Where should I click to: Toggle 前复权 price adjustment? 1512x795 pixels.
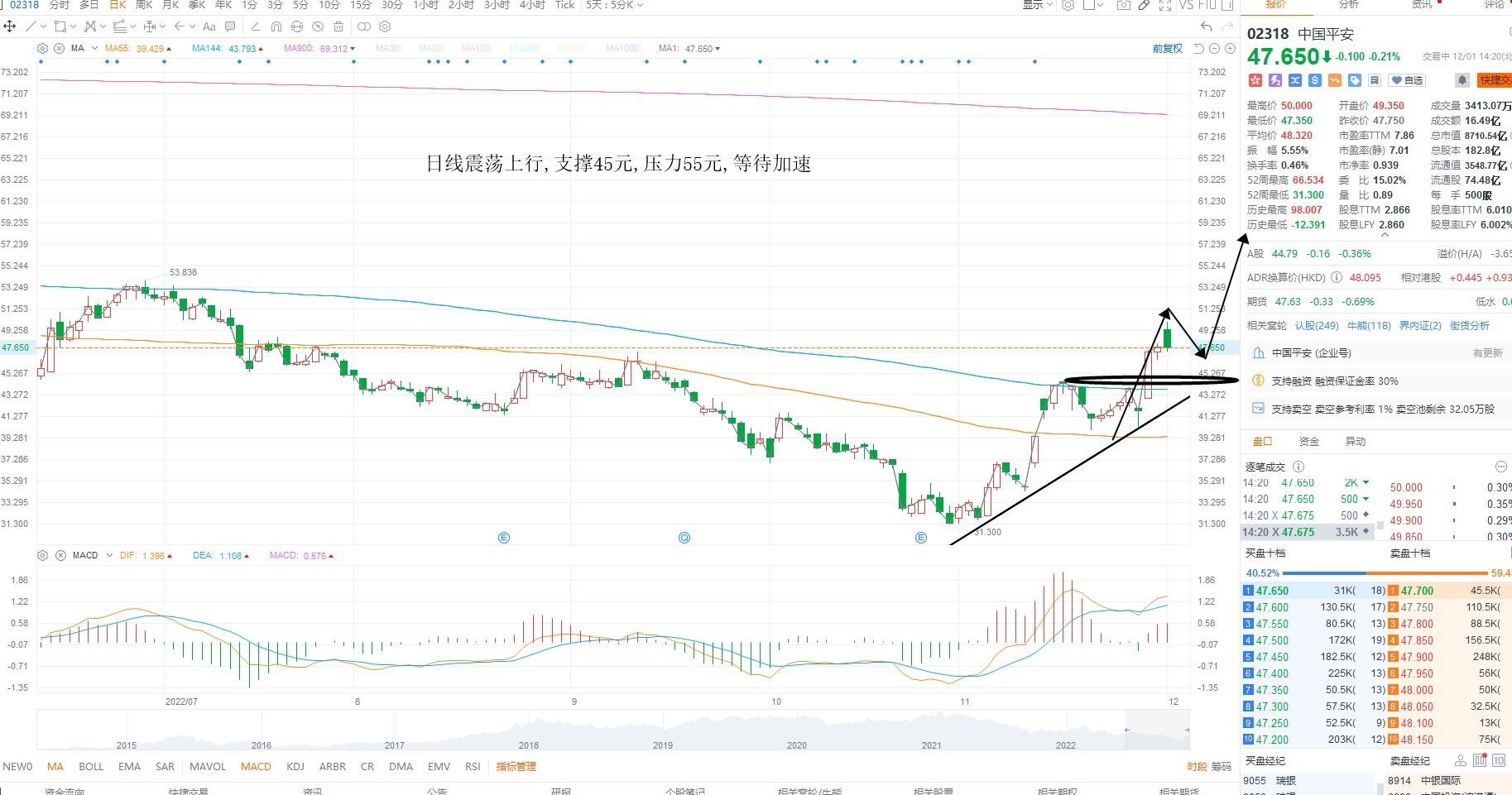point(1167,49)
